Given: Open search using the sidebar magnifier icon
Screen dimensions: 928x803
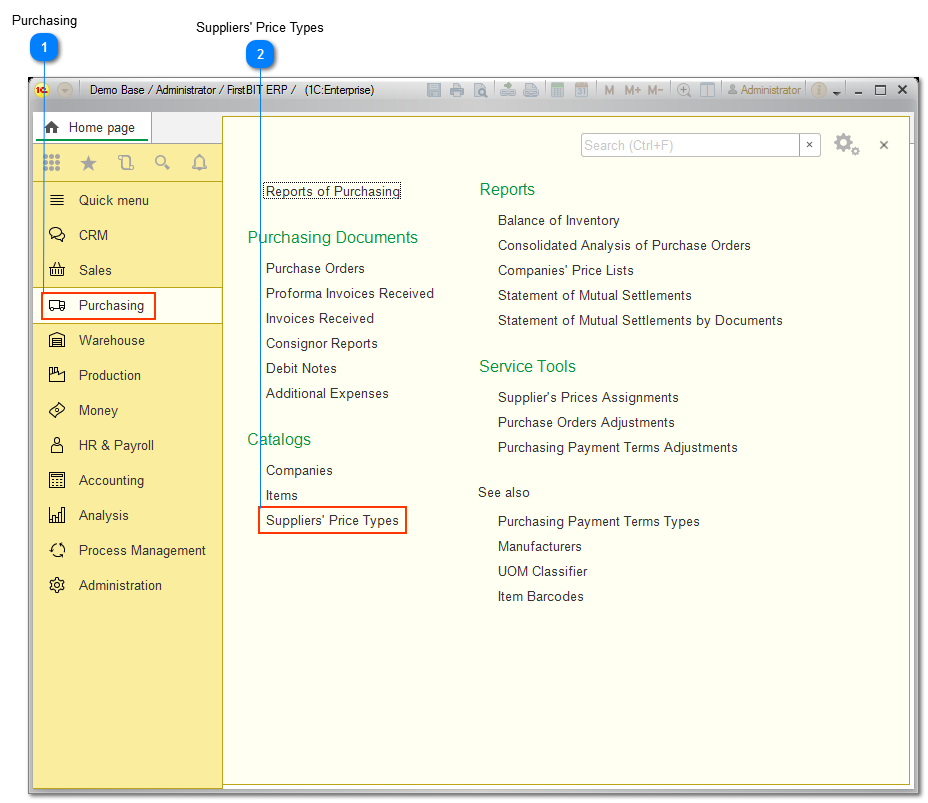Looking at the screenshot, I should tap(162, 162).
